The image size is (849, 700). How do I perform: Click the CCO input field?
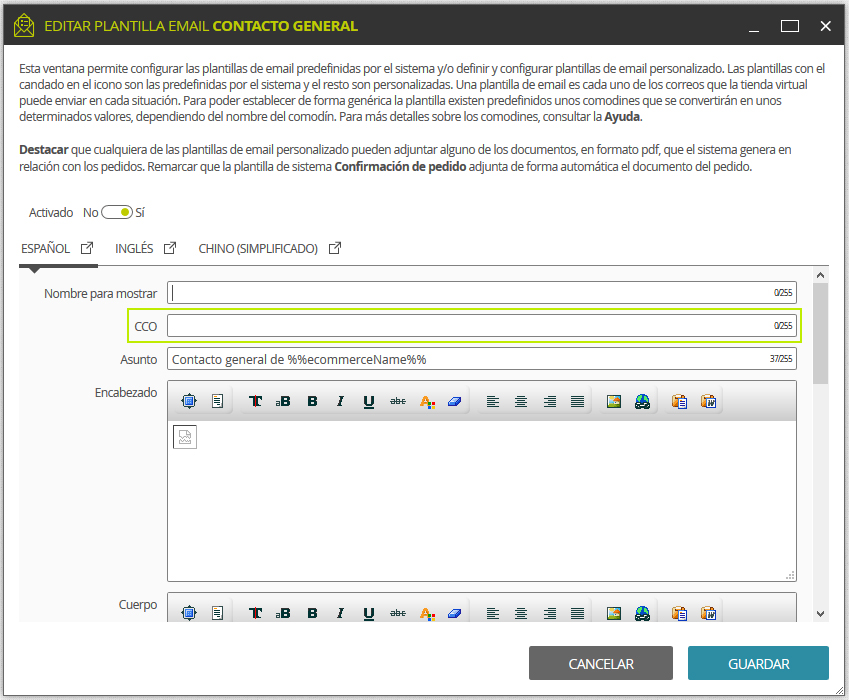pyautogui.click(x=481, y=326)
